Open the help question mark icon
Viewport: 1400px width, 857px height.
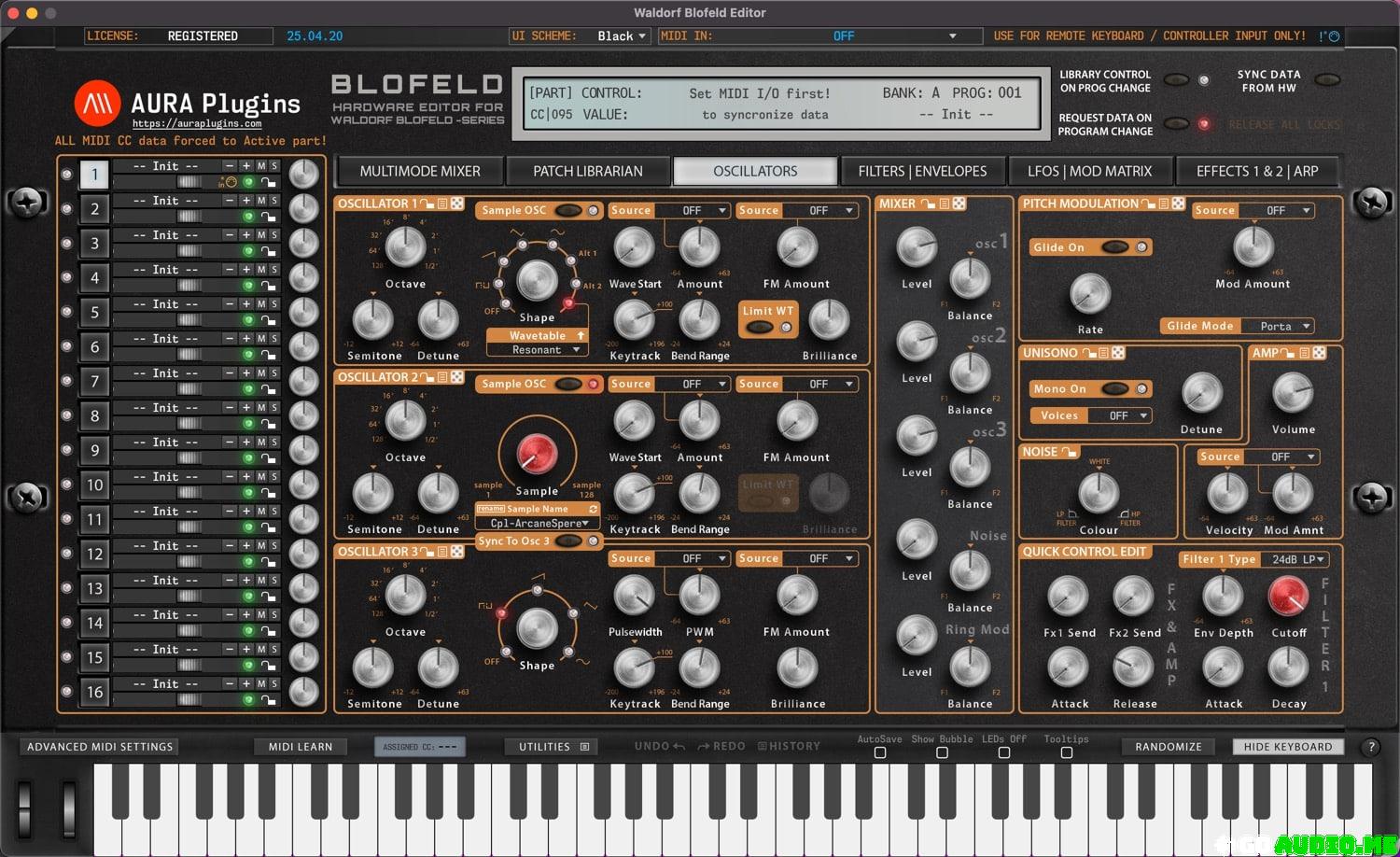[1370, 747]
